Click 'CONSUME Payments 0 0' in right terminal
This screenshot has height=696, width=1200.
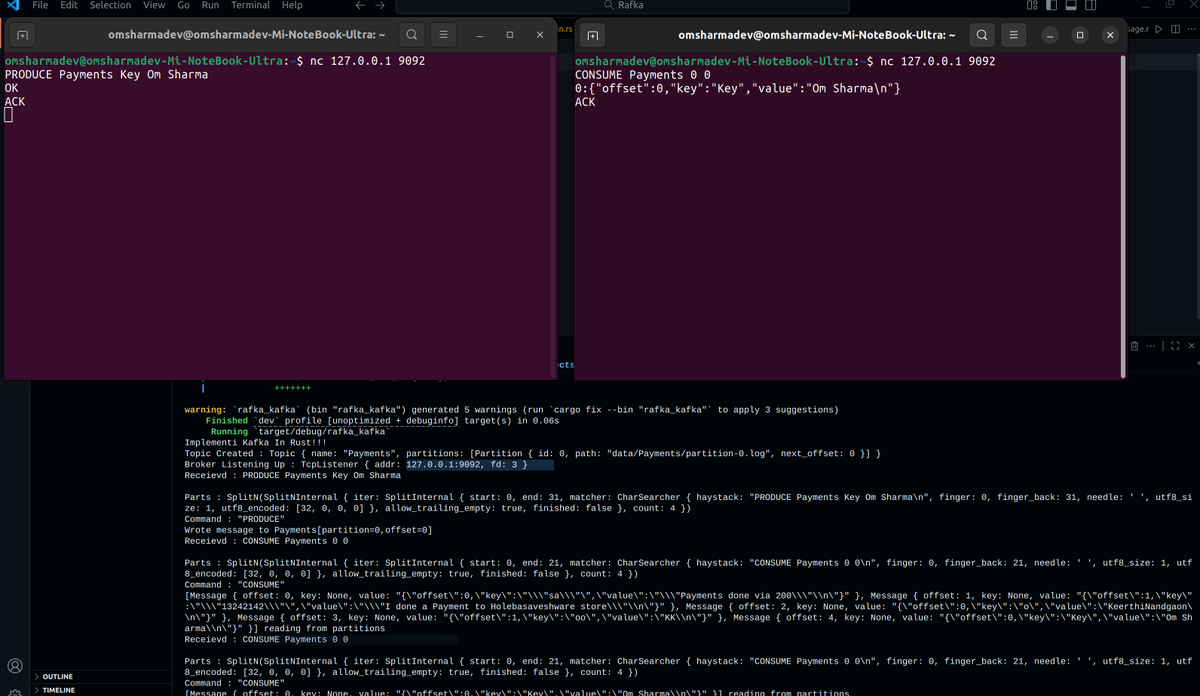click(642, 74)
